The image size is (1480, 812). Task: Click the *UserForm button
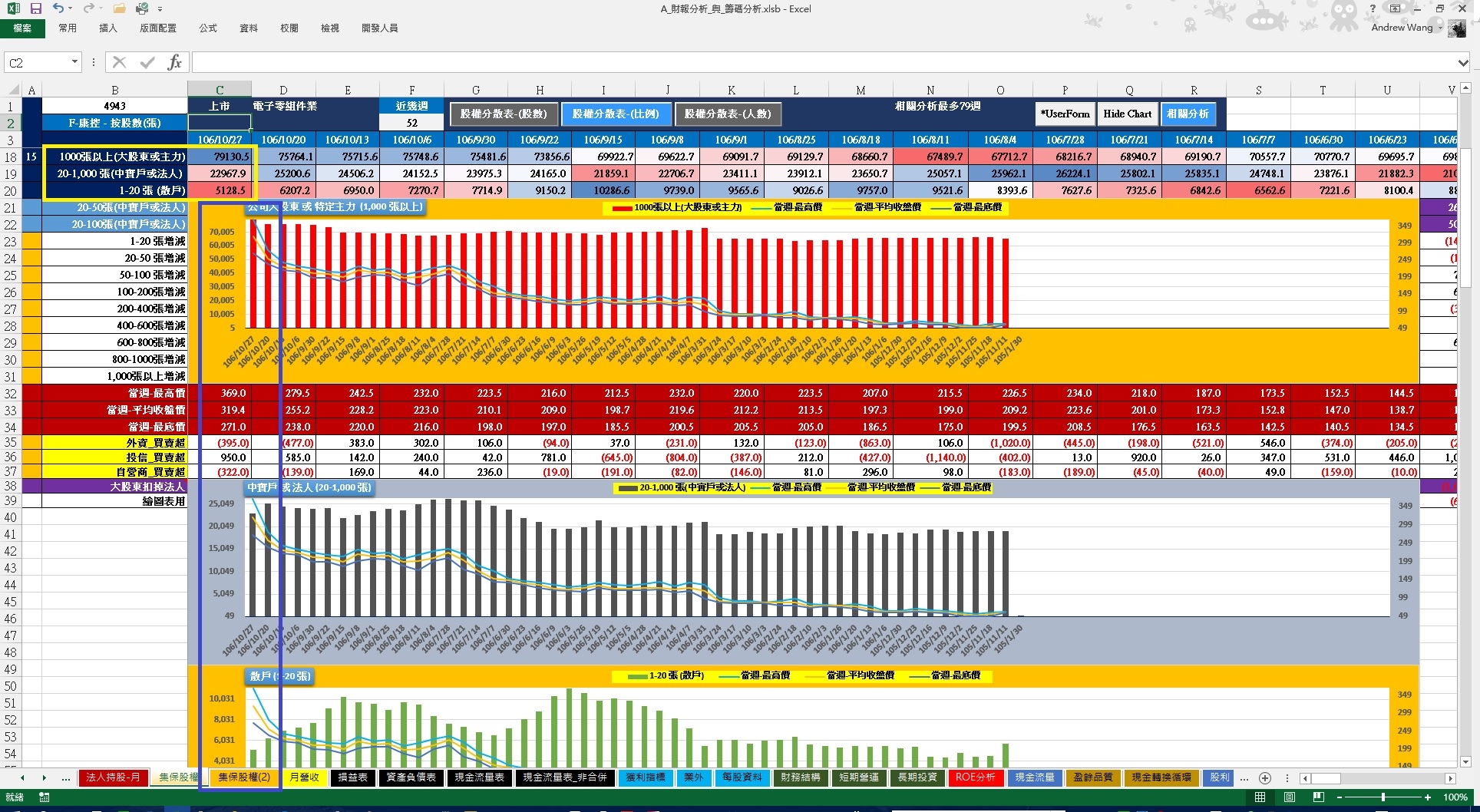[x=1065, y=114]
